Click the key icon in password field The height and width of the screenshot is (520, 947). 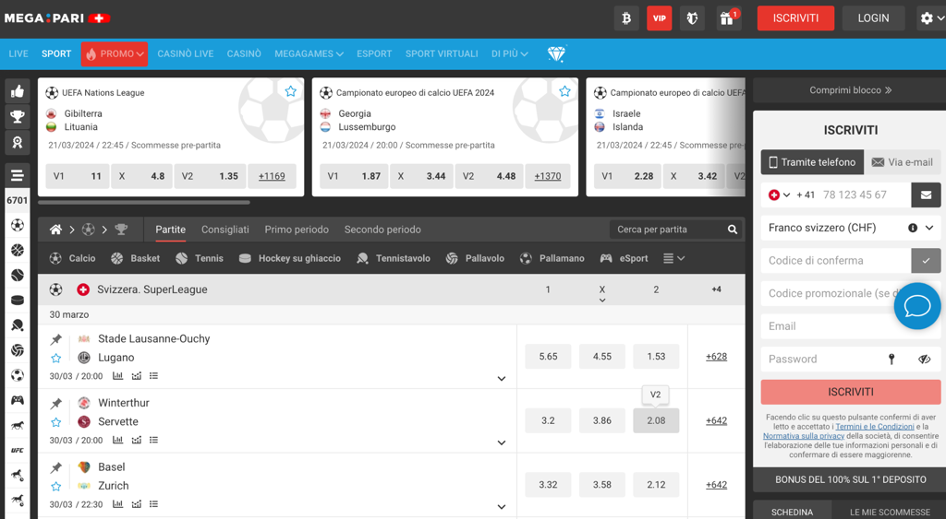tap(891, 359)
